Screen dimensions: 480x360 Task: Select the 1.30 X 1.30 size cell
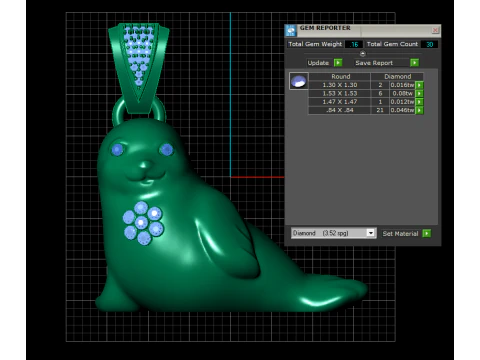(340, 85)
